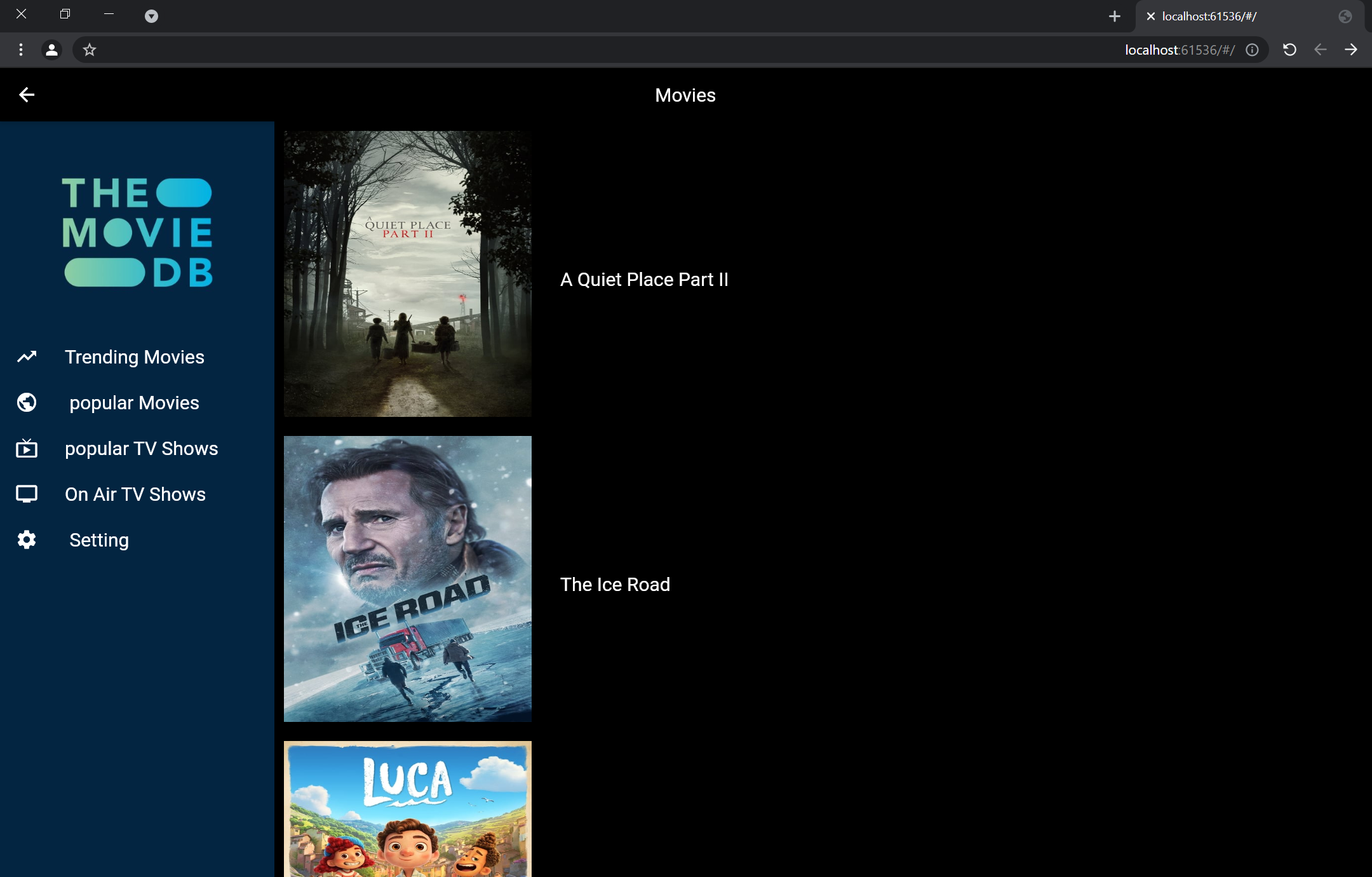
Task: Click the browser profile avatar icon
Action: click(x=51, y=50)
